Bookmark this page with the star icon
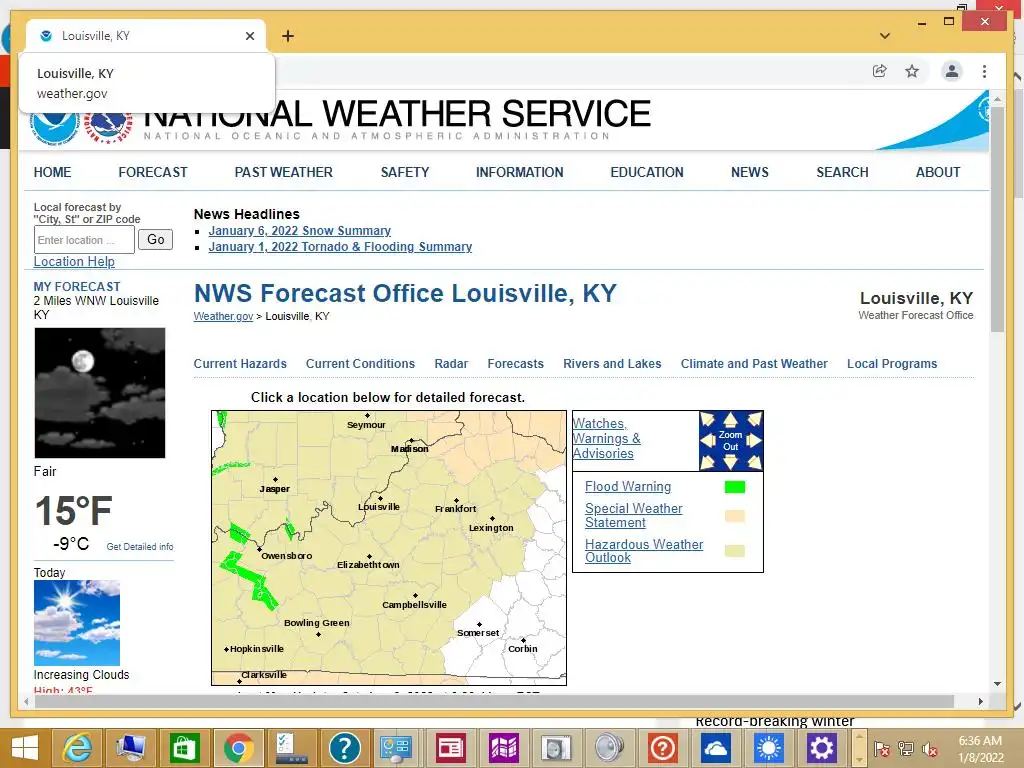 point(912,71)
